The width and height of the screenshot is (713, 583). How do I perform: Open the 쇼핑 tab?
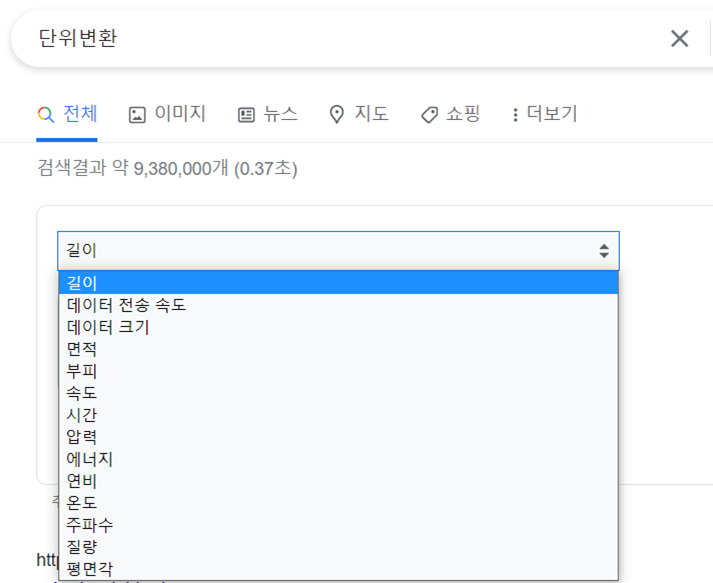pyautogui.click(x=450, y=114)
